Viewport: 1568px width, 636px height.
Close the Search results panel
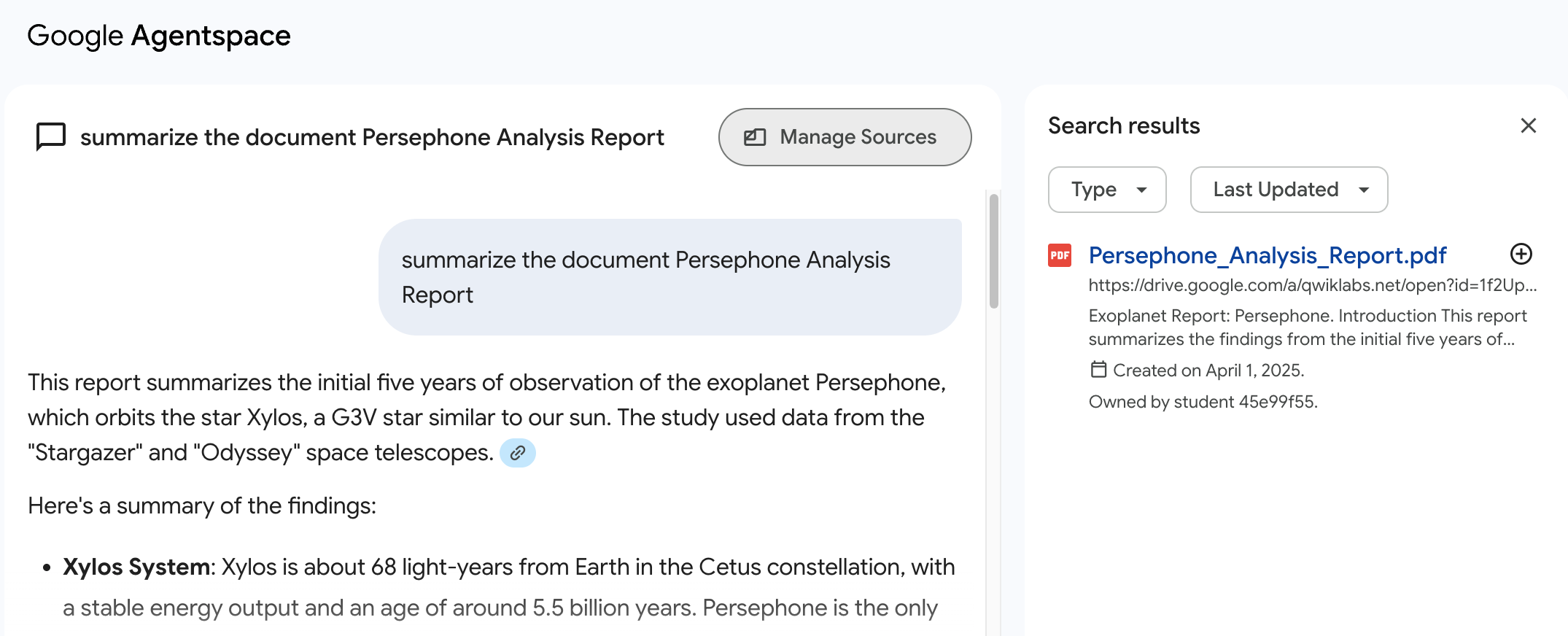(1529, 125)
